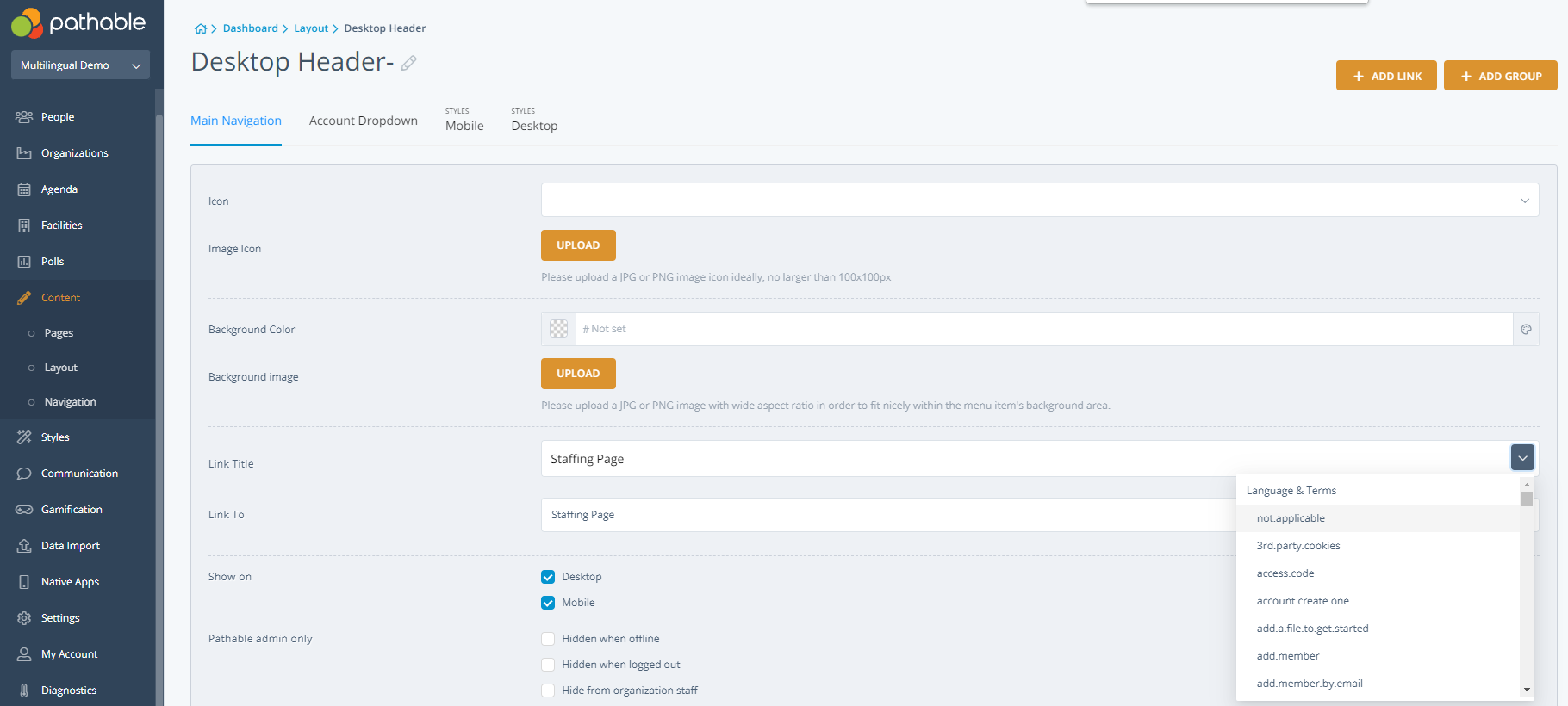
Task: Choose add.member.by.email term
Action: [x=1378, y=684]
